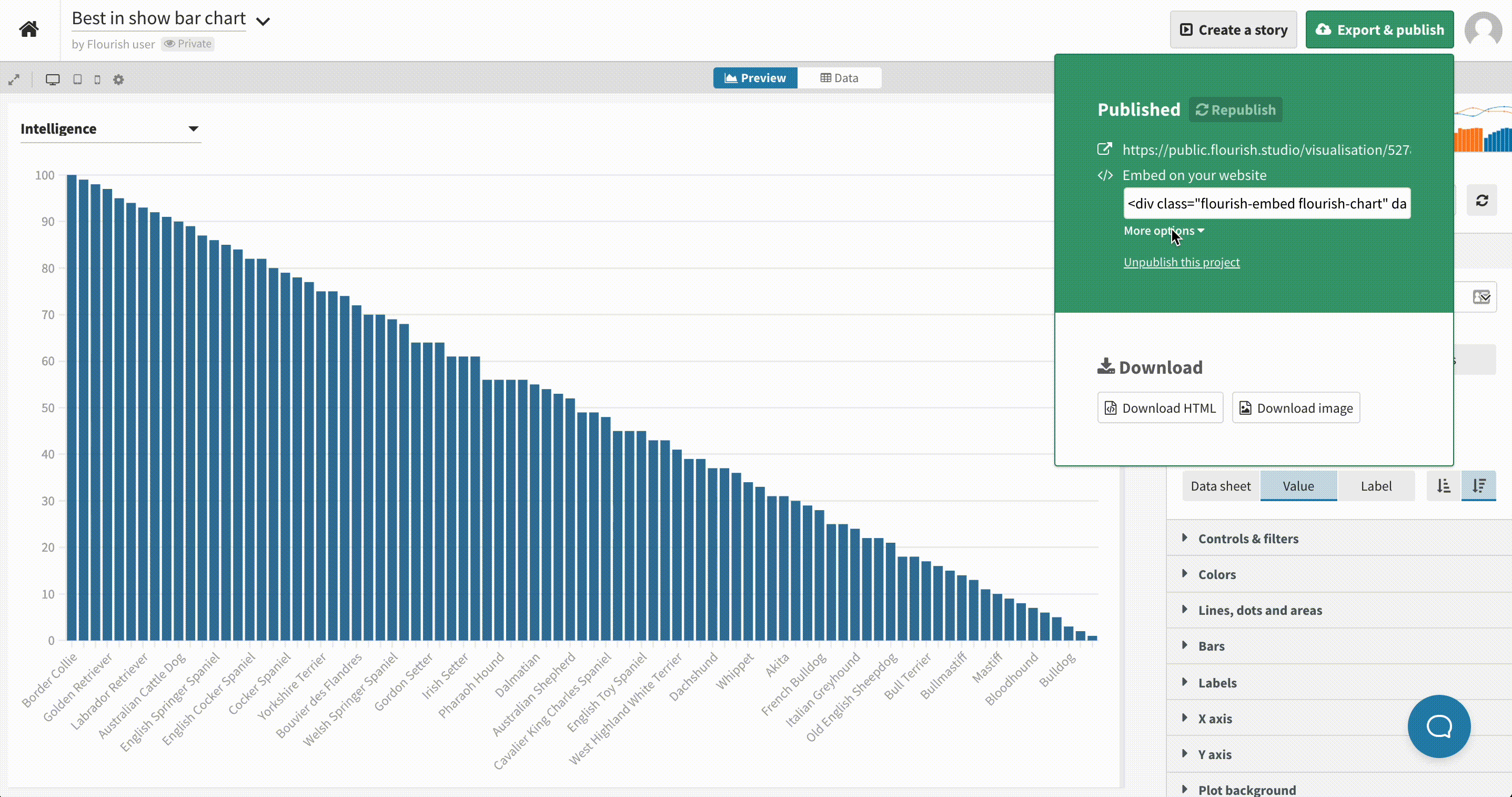
Task: Select the Label sort option
Action: point(1376,486)
